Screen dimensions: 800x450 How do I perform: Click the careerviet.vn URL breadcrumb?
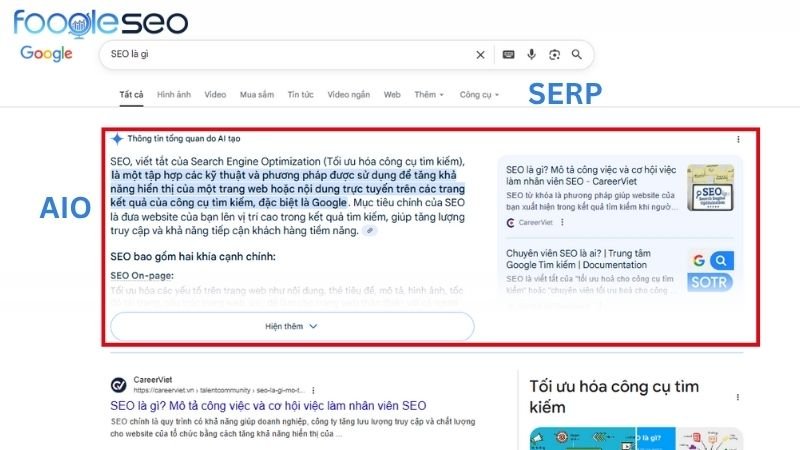218,390
